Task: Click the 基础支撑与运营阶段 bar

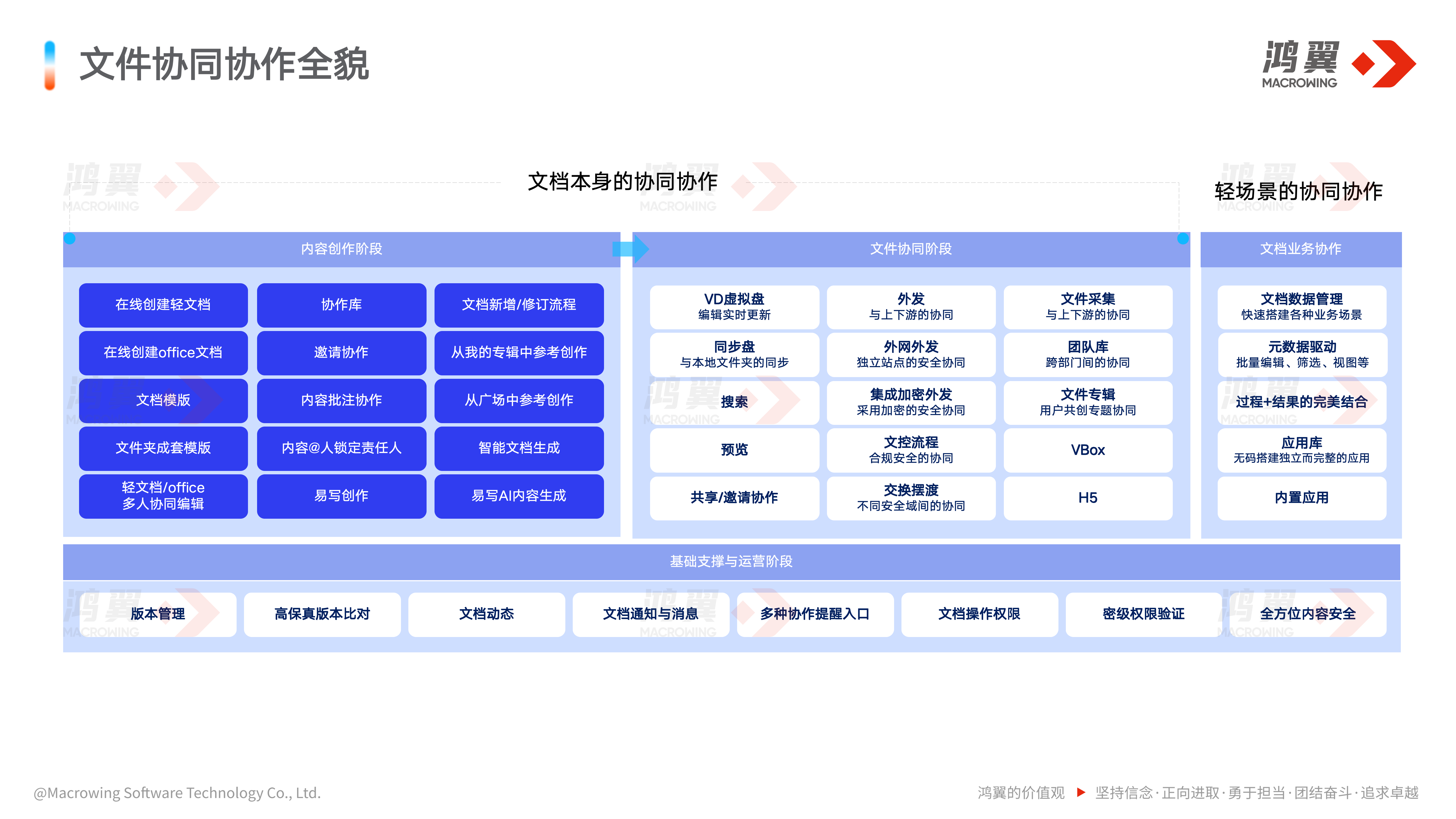Action: 731,561
